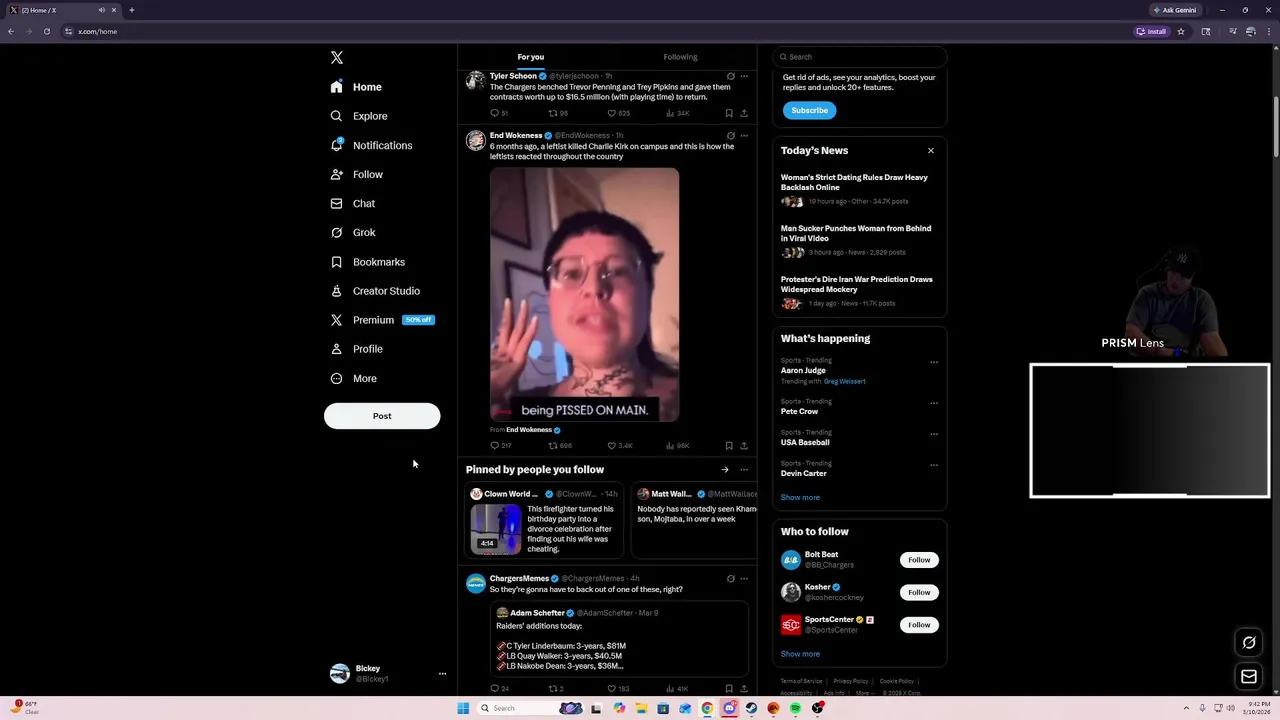The width and height of the screenshot is (1280, 720).
Task: Go to Profile page
Action: tap(356, 349)
